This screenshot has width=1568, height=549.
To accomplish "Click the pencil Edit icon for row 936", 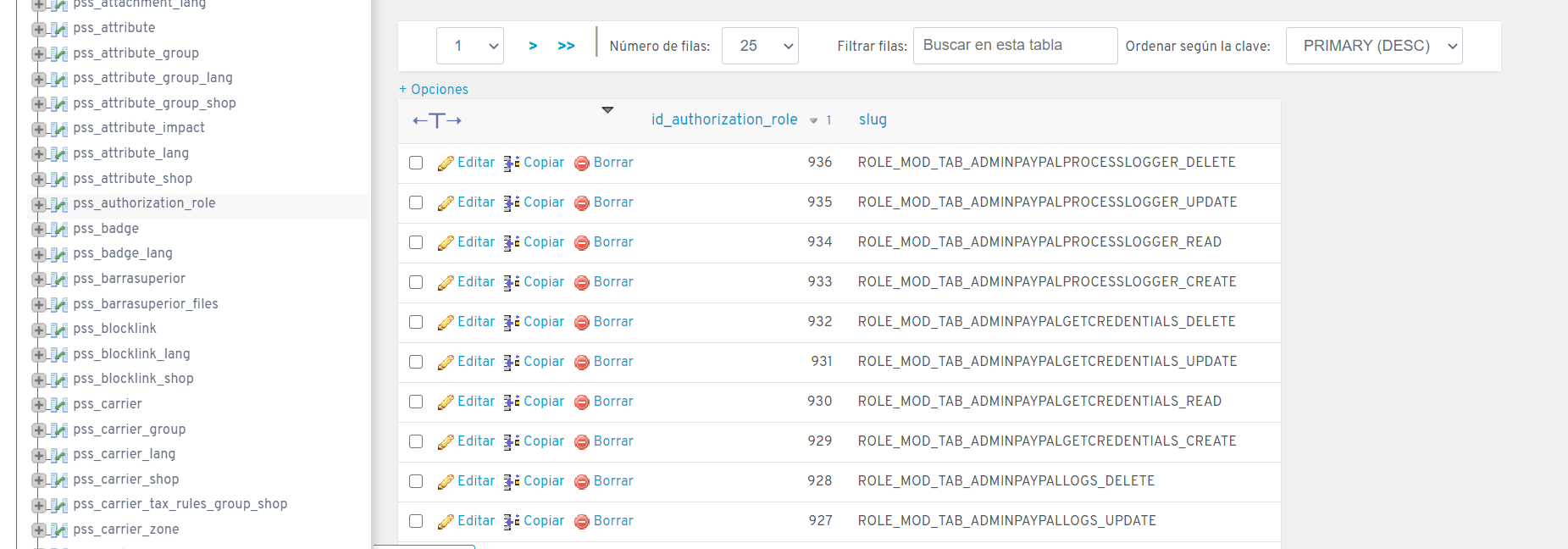I will click(x=446, y=164).
